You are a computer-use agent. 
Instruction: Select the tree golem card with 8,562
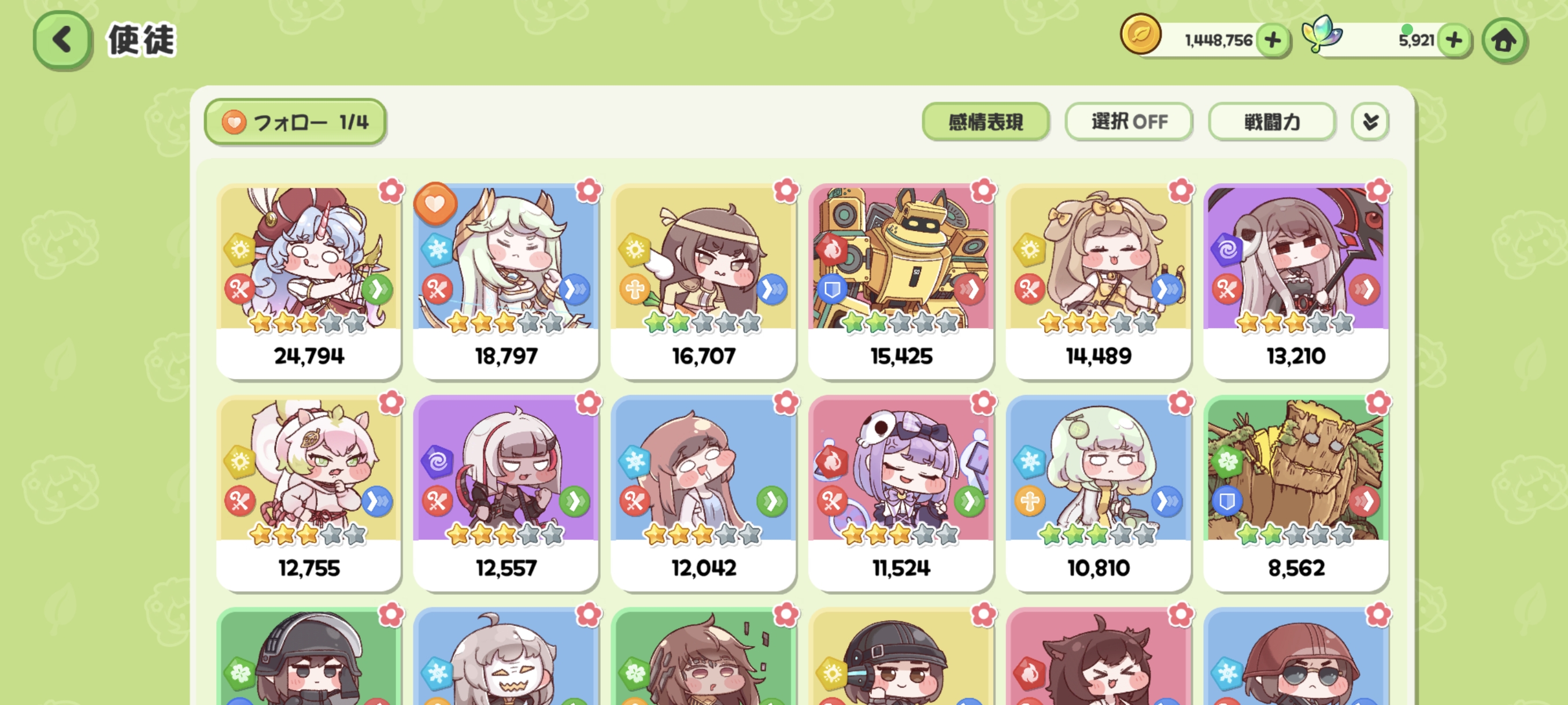[1296, 494]
